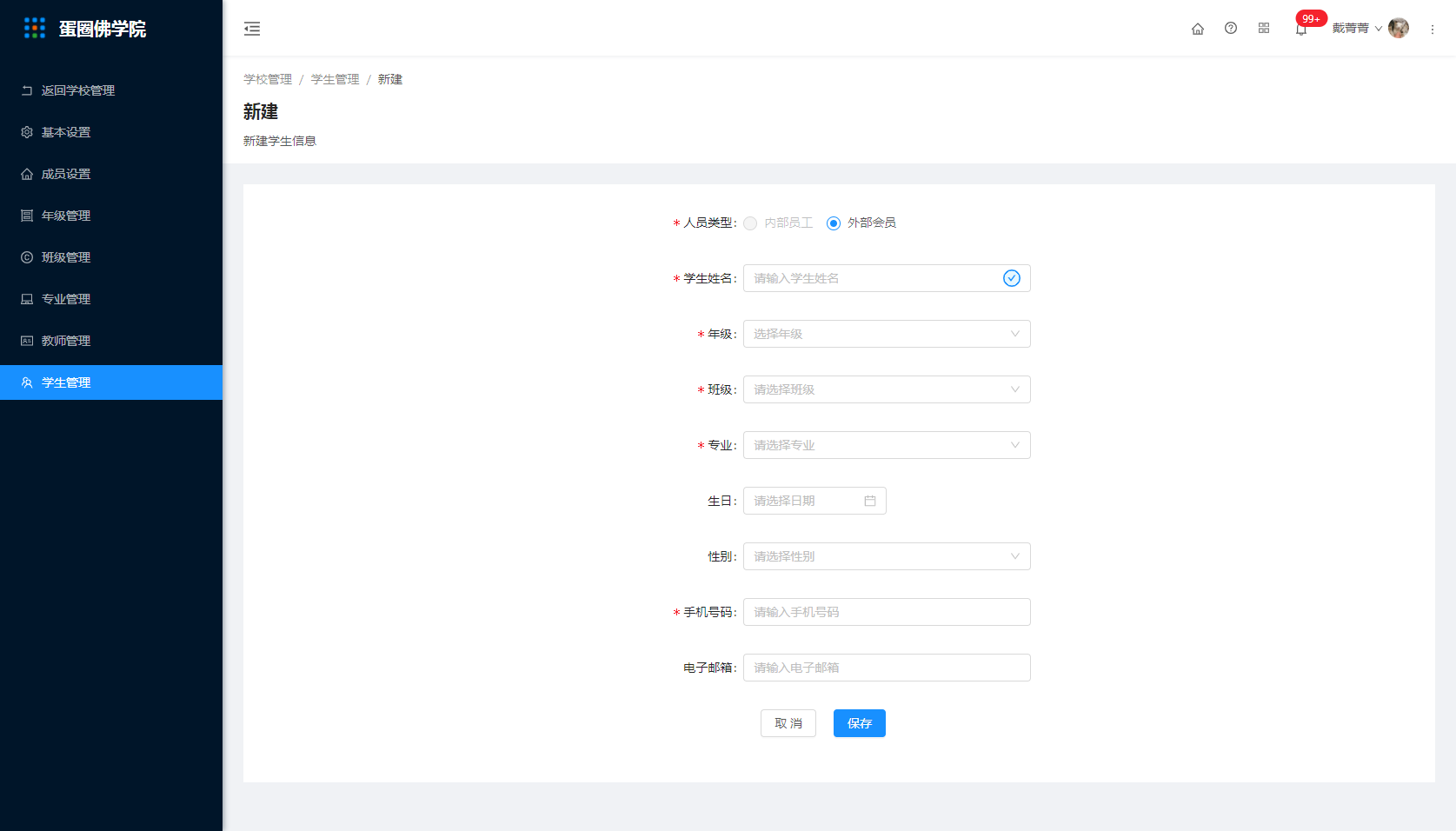Click the calendar icon in 生日 field
1456x831 pixels.
tap(870, 501)
